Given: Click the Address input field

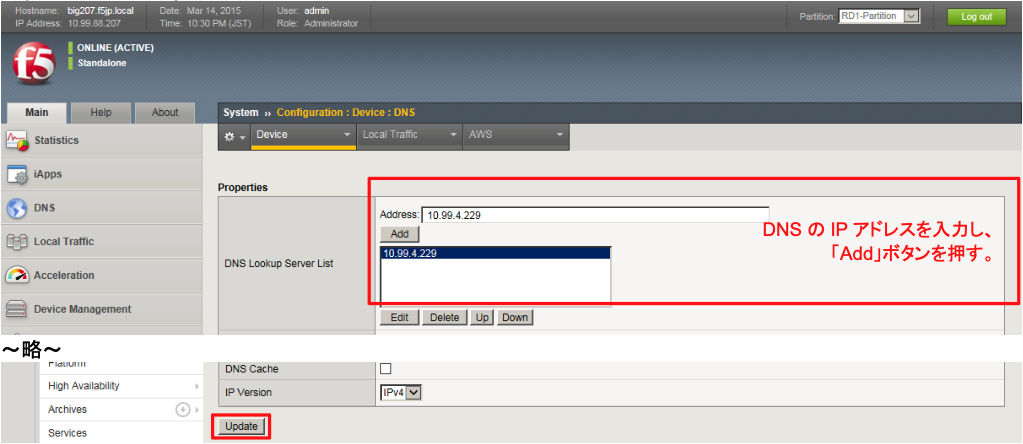Looking at the screenshot, I should (x=595, y=215).
